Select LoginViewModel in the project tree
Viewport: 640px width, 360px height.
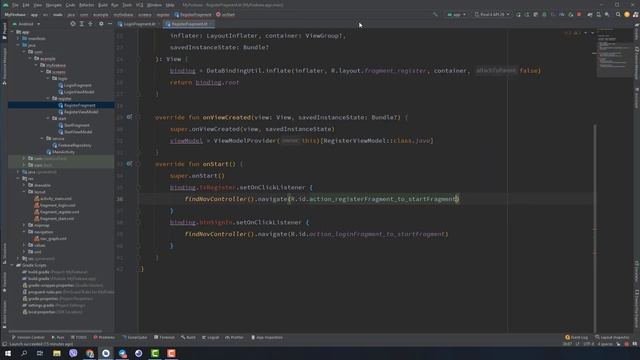(79, 92)
